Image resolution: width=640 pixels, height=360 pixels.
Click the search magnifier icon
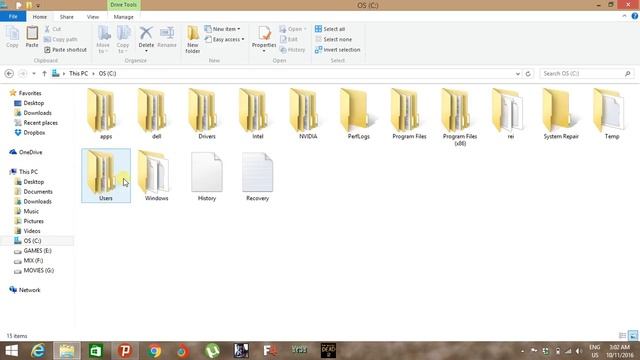tap(628, 73)
